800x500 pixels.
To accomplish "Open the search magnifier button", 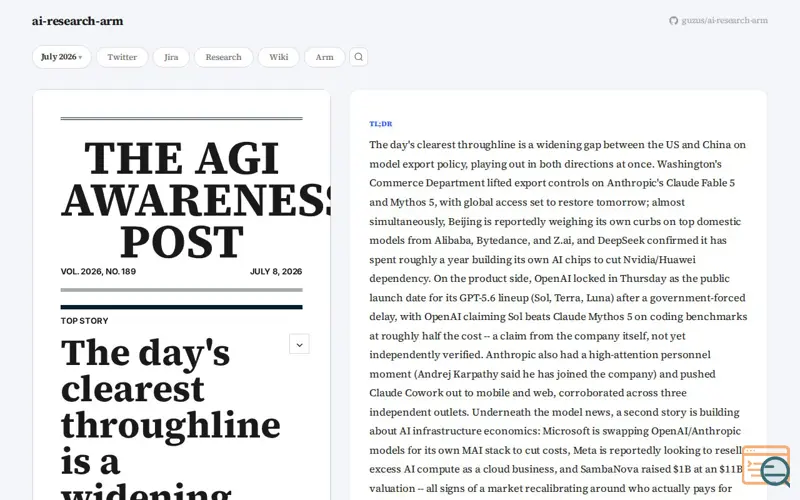I will click(359, 57).
